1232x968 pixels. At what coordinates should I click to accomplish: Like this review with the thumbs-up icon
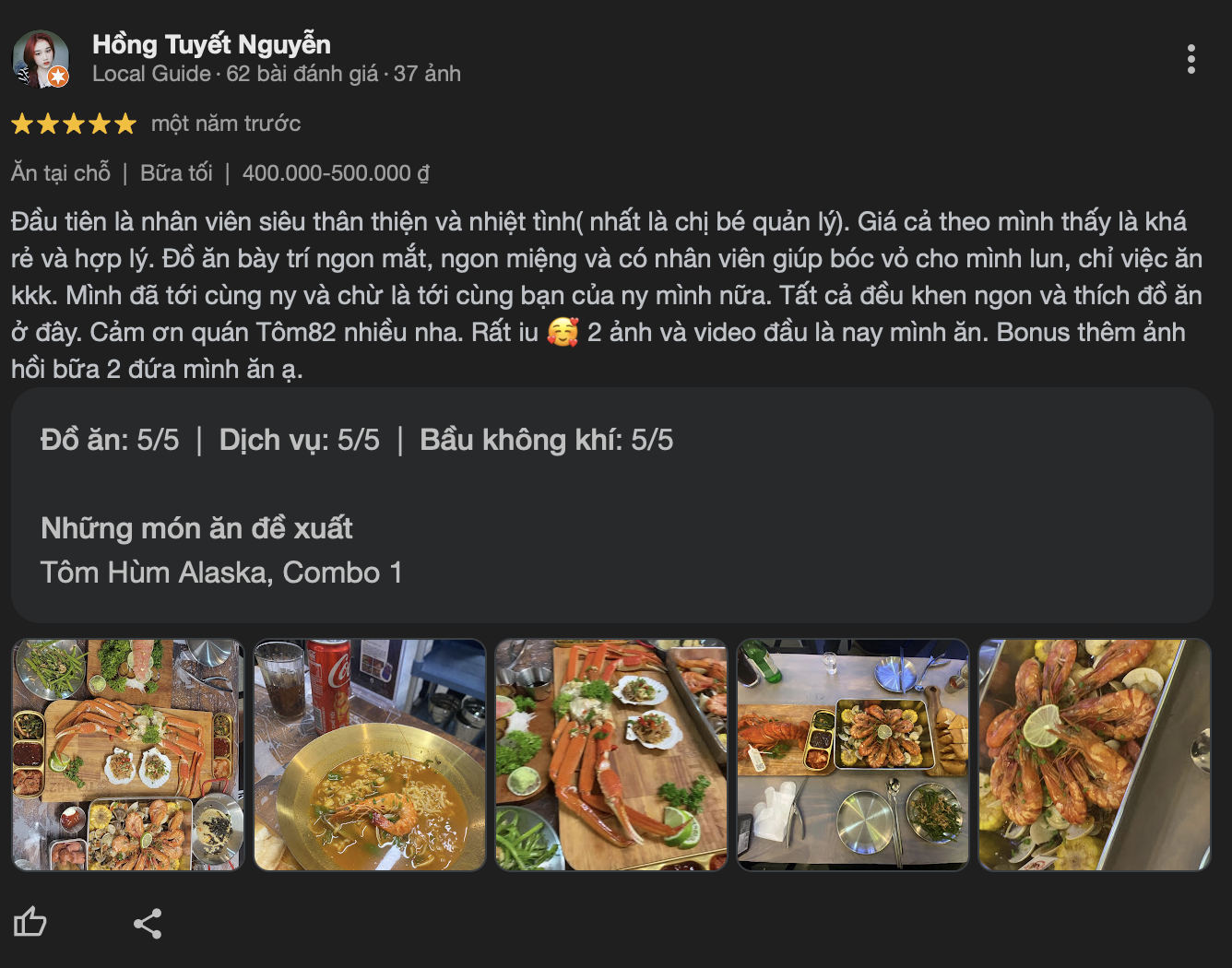tap(30, 922)
